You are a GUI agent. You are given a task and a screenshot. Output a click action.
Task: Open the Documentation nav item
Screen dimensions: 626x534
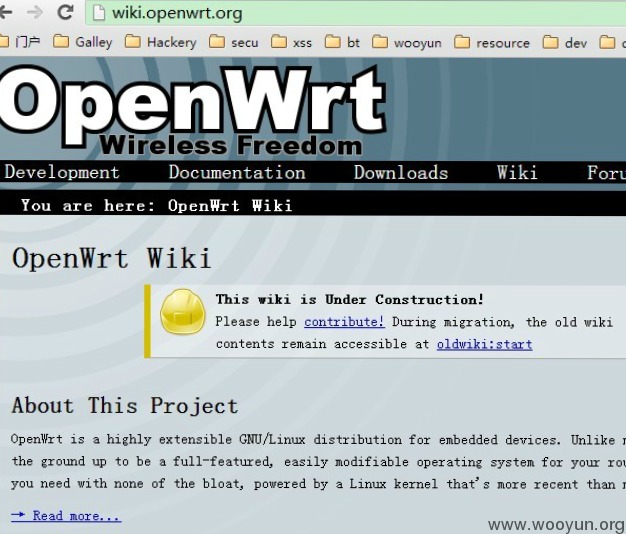coord(237,172)
